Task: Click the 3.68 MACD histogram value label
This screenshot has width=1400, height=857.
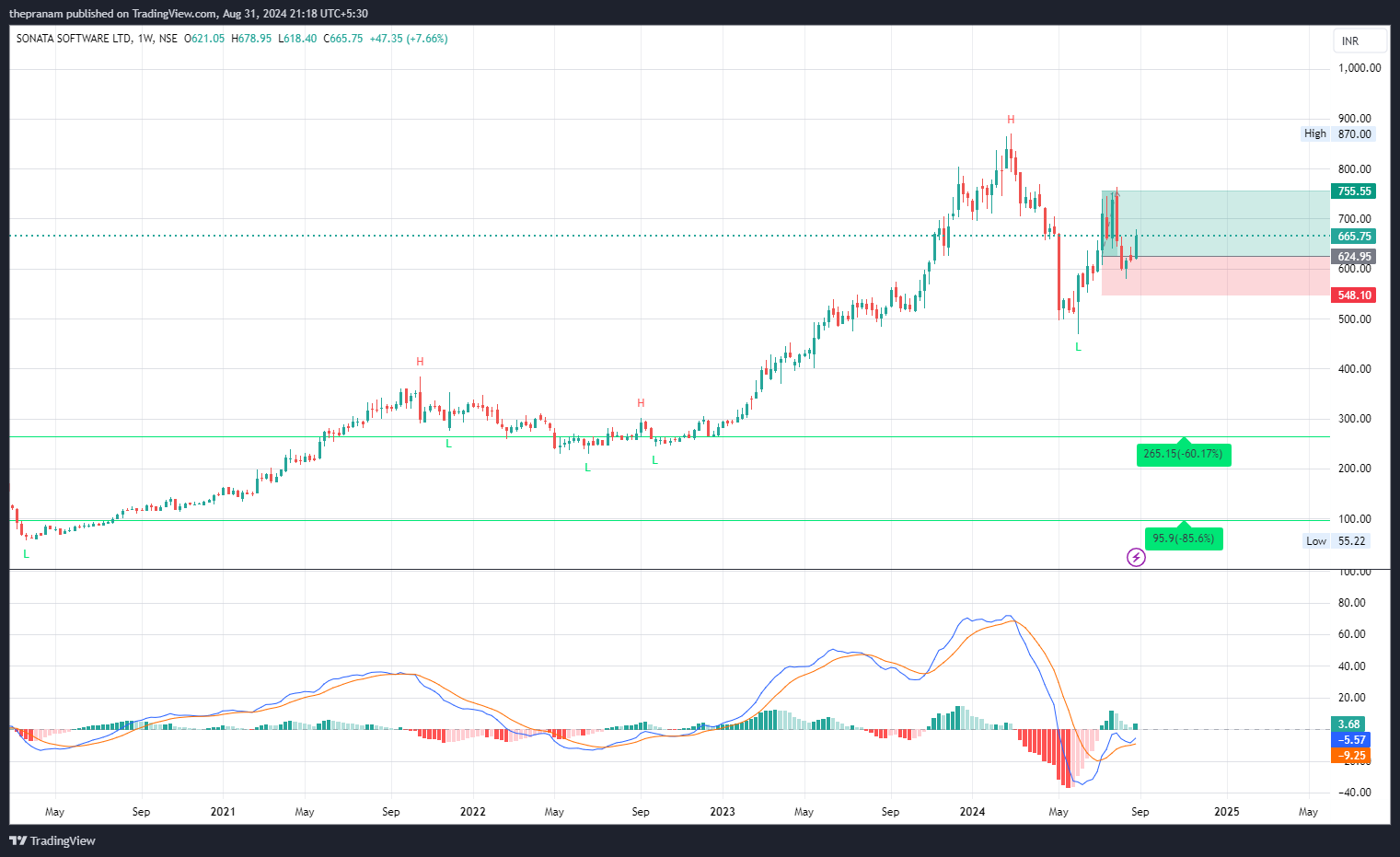Action: pyautogui.click(x=1349, y=724)
